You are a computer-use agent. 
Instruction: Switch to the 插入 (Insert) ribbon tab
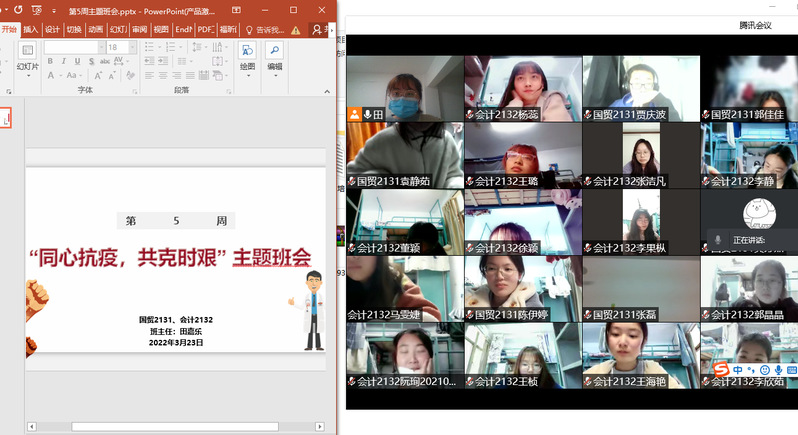(31, 30)
